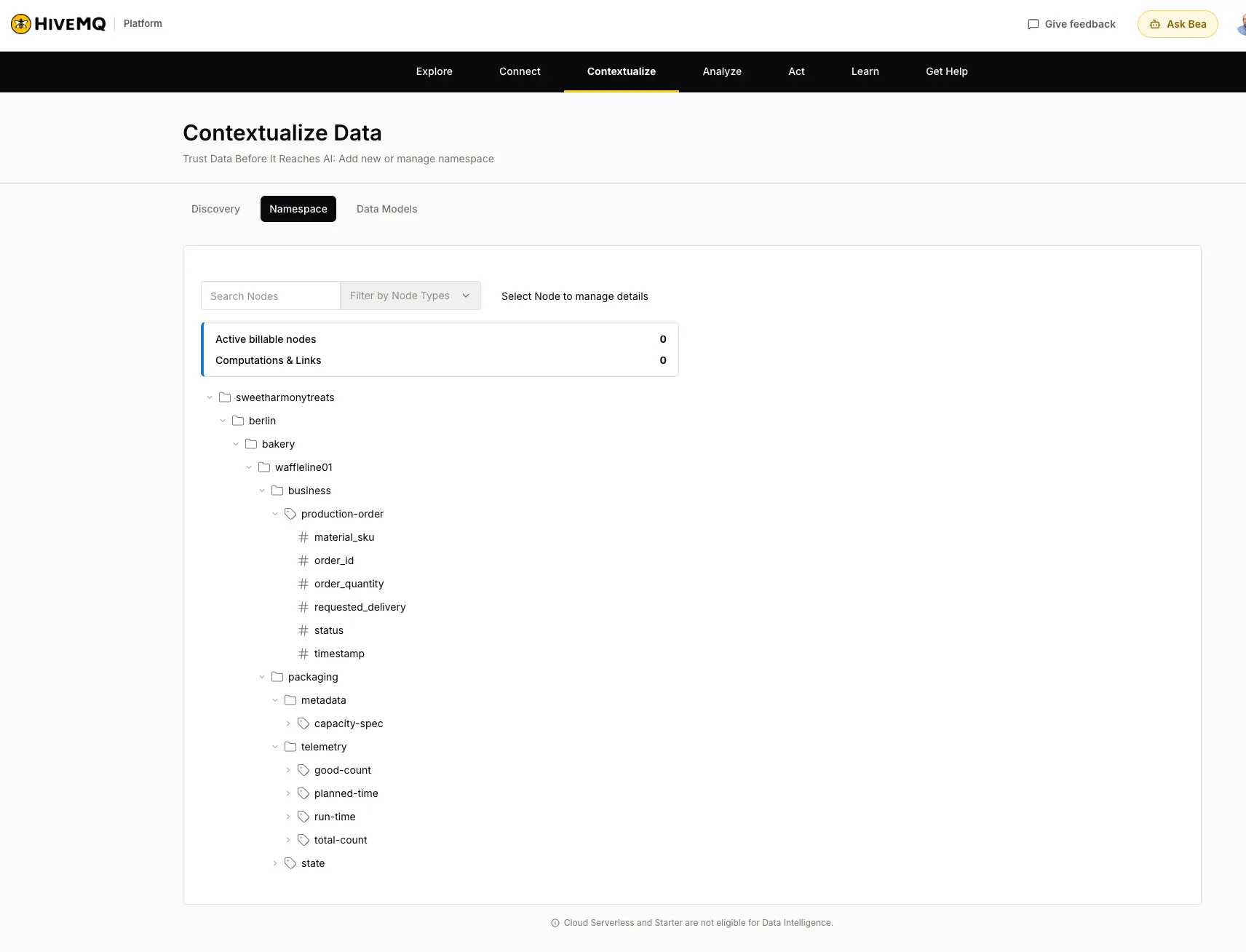The height and width of the screenshot is (952, 1246).
Task: Click the Search Nodes input field
Action: coord(271,295)
